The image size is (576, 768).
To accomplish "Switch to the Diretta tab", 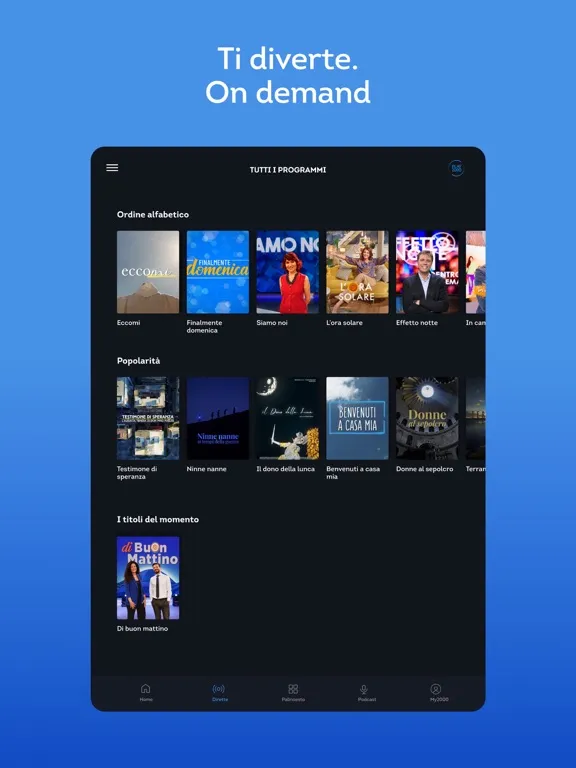I will (220, 693).
